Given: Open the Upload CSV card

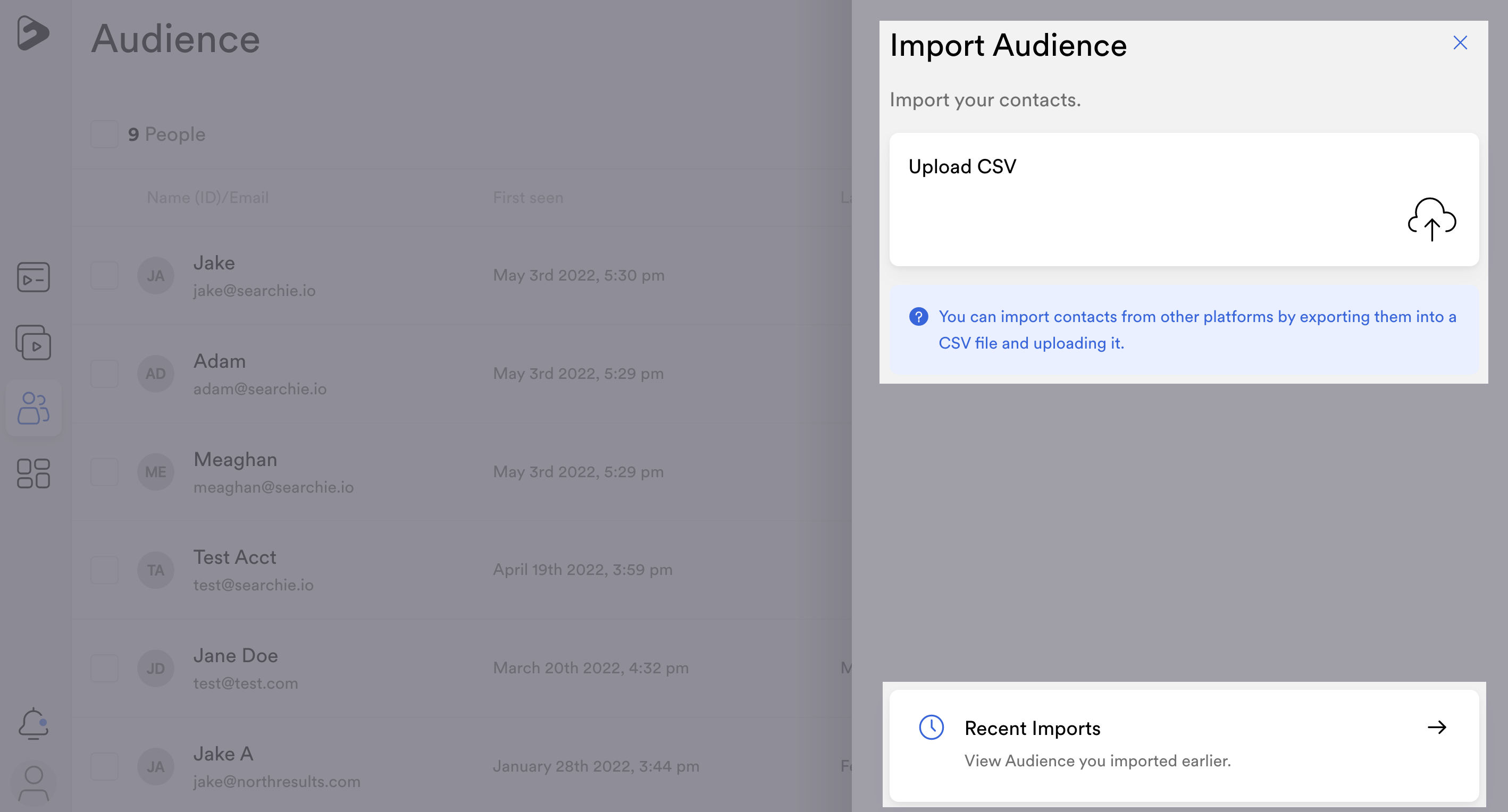Looking at the screenshot, I should 1184,199.
